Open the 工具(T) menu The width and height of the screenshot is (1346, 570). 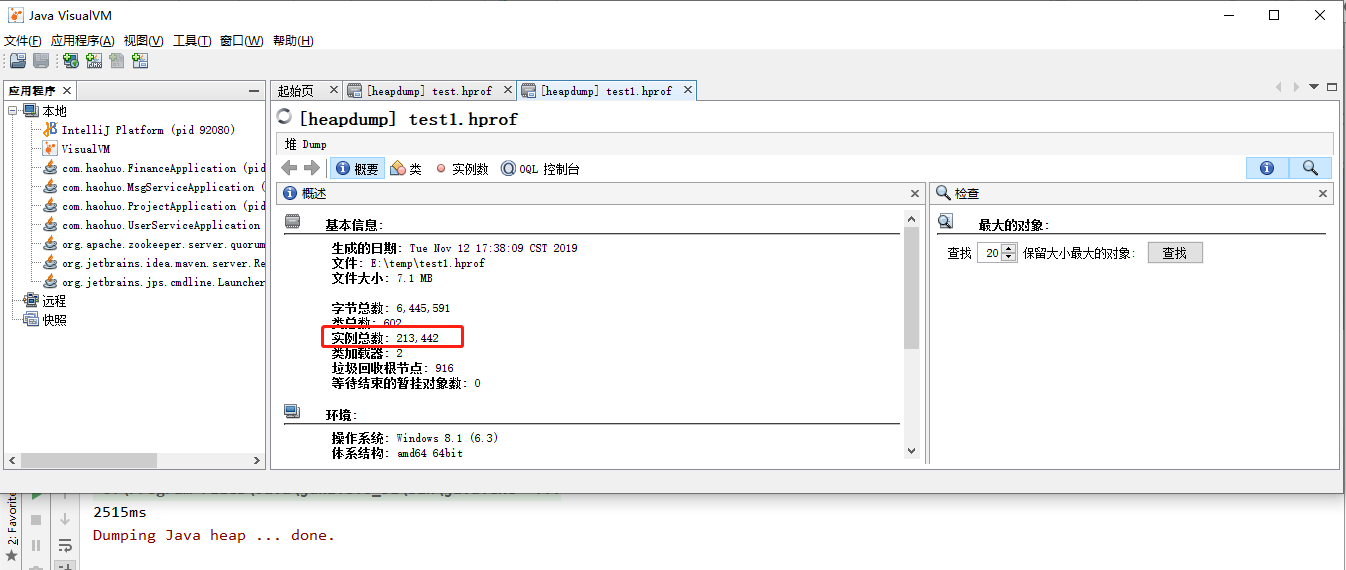192,41
